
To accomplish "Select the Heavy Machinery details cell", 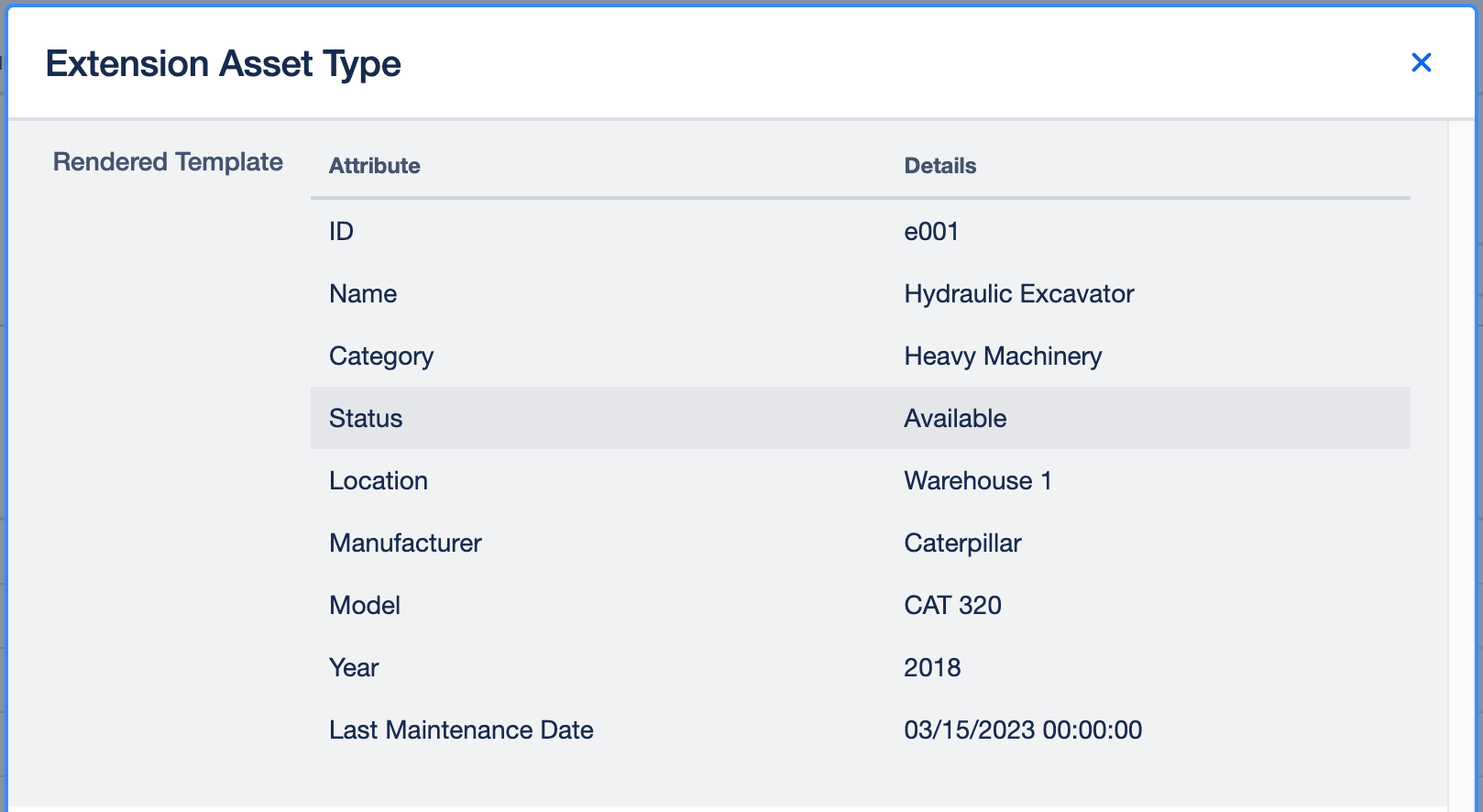I will tap(1002, 356).
